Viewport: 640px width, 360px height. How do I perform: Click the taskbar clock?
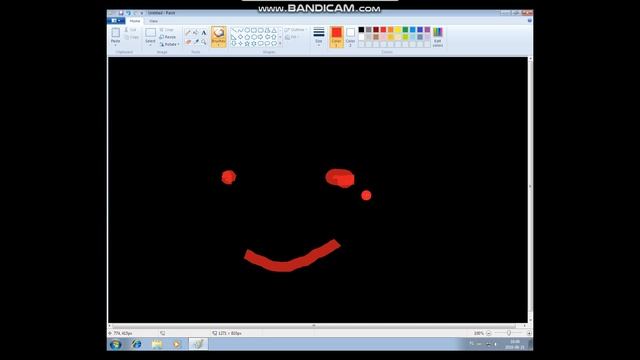pyautogui.click(x=515, y=344)
